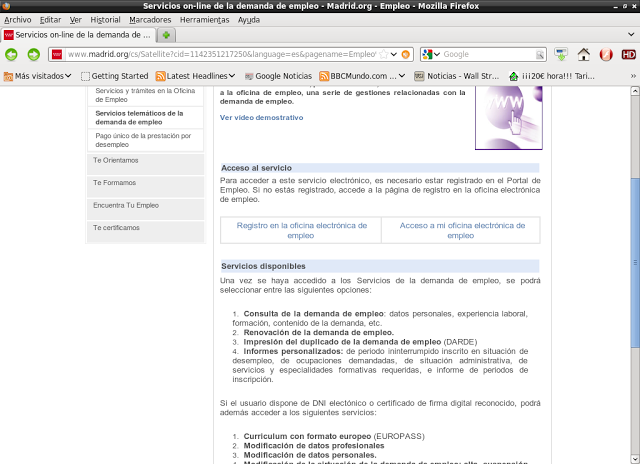The width and height of the screenshot is (640, 464).
Task: Click the Google search input field
Action: pos(485,54)
